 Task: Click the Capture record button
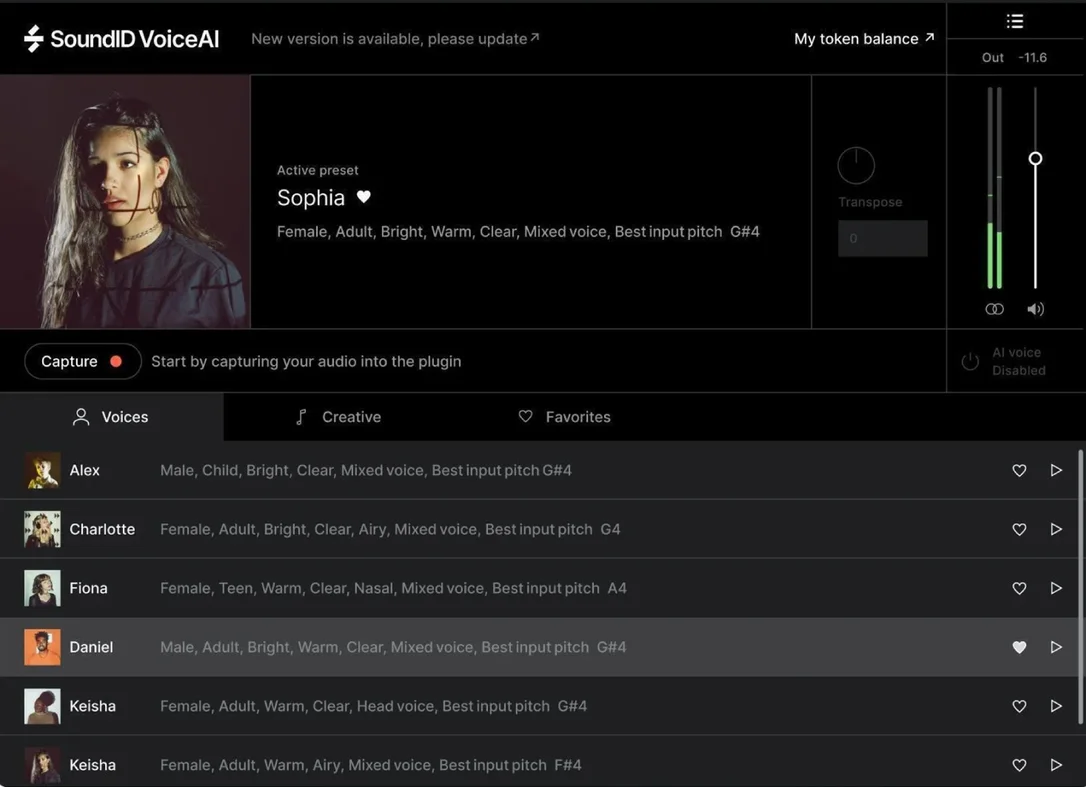(x=82, y=362)
